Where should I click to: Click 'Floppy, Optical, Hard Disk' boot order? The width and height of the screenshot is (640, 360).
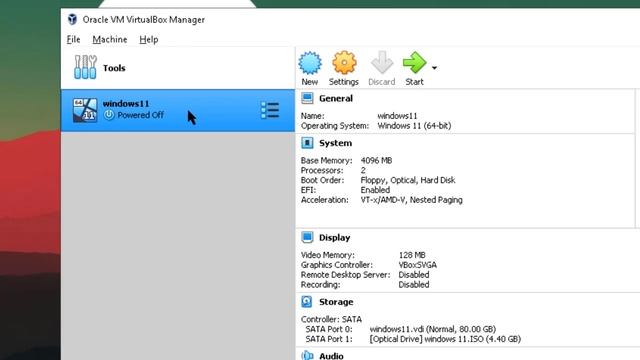(x=408, y=180)
